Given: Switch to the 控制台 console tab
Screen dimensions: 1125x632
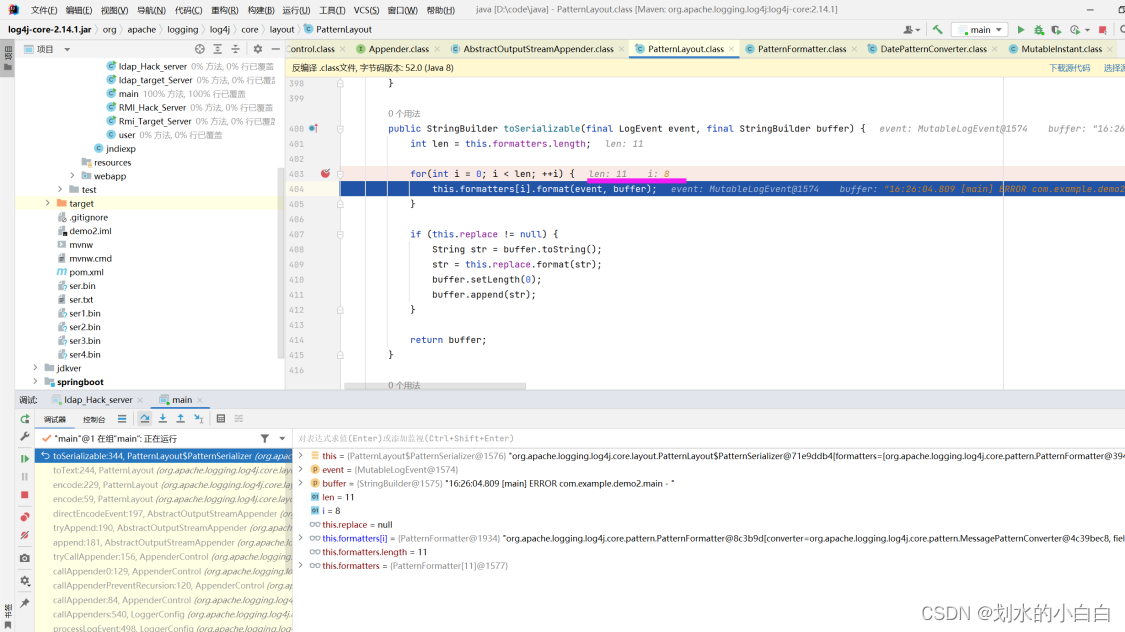Looking at the screenshot, I should [94, 420].
